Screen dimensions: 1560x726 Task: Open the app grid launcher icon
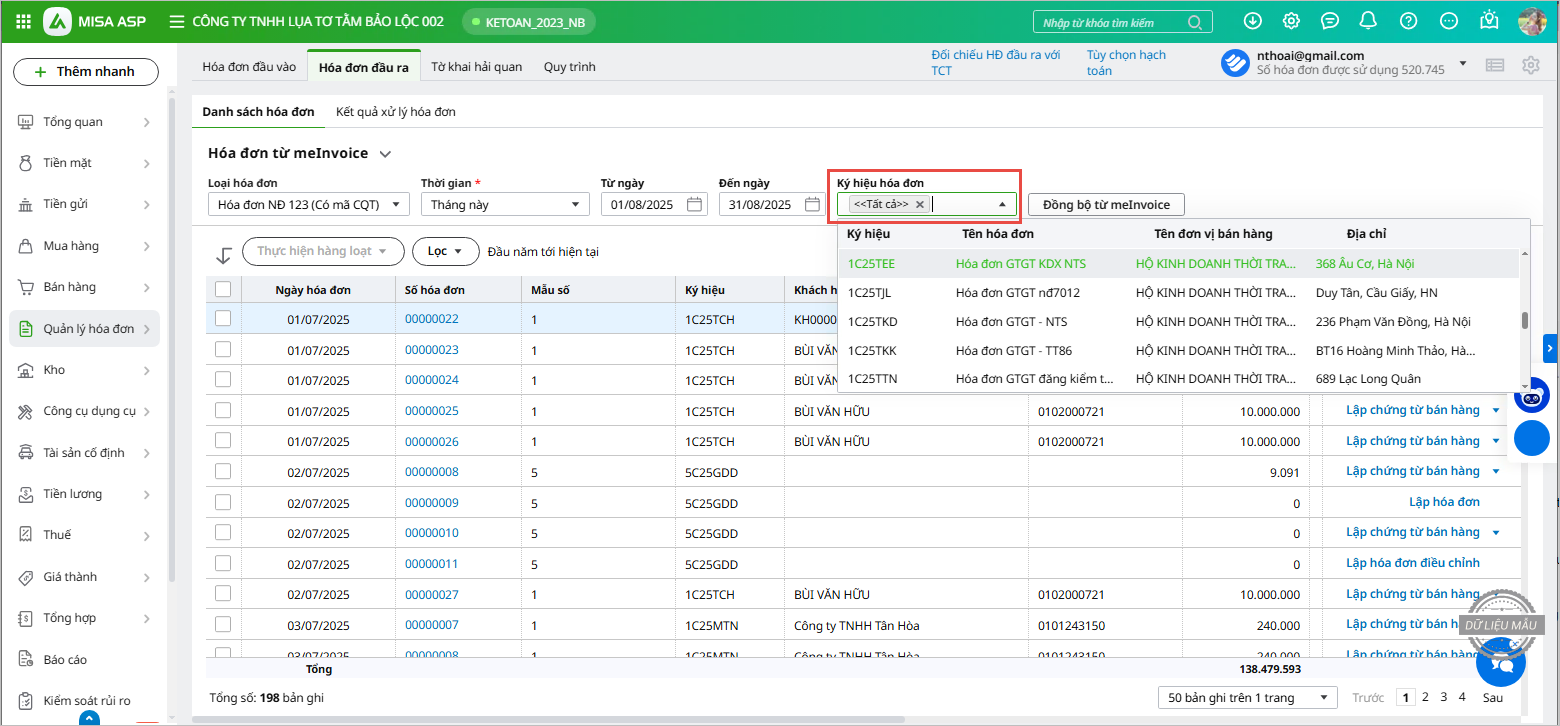coord(24,21)
